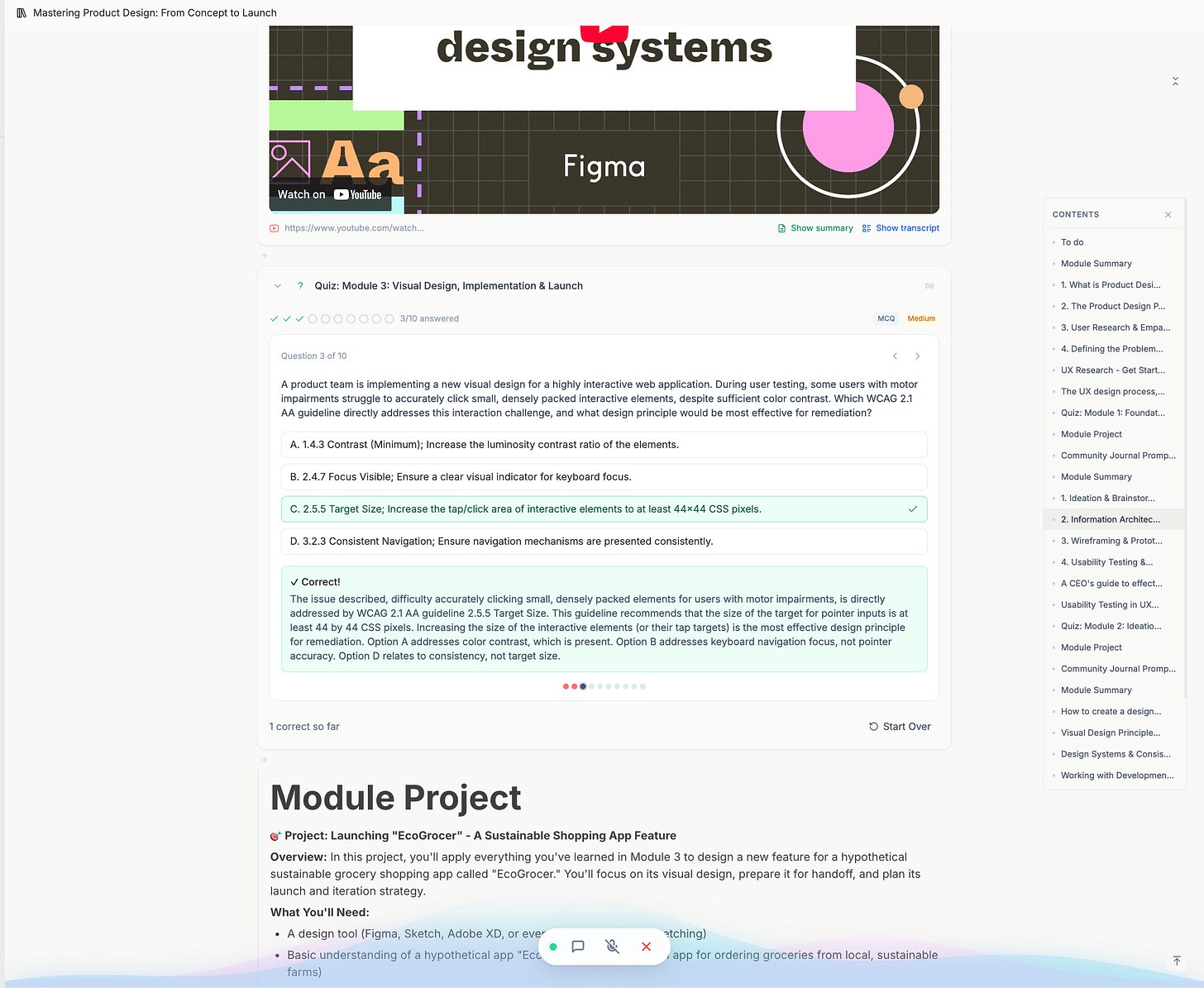Click the green status dot in floating toolbar
This screenshot has height=988, width=1204.
(553, 947)
